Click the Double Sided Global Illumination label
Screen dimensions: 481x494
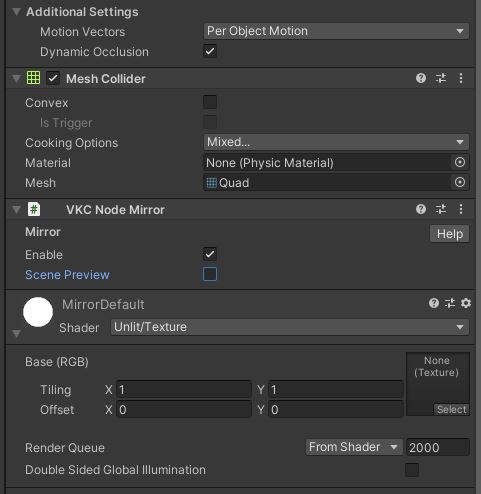click(115, 470)
